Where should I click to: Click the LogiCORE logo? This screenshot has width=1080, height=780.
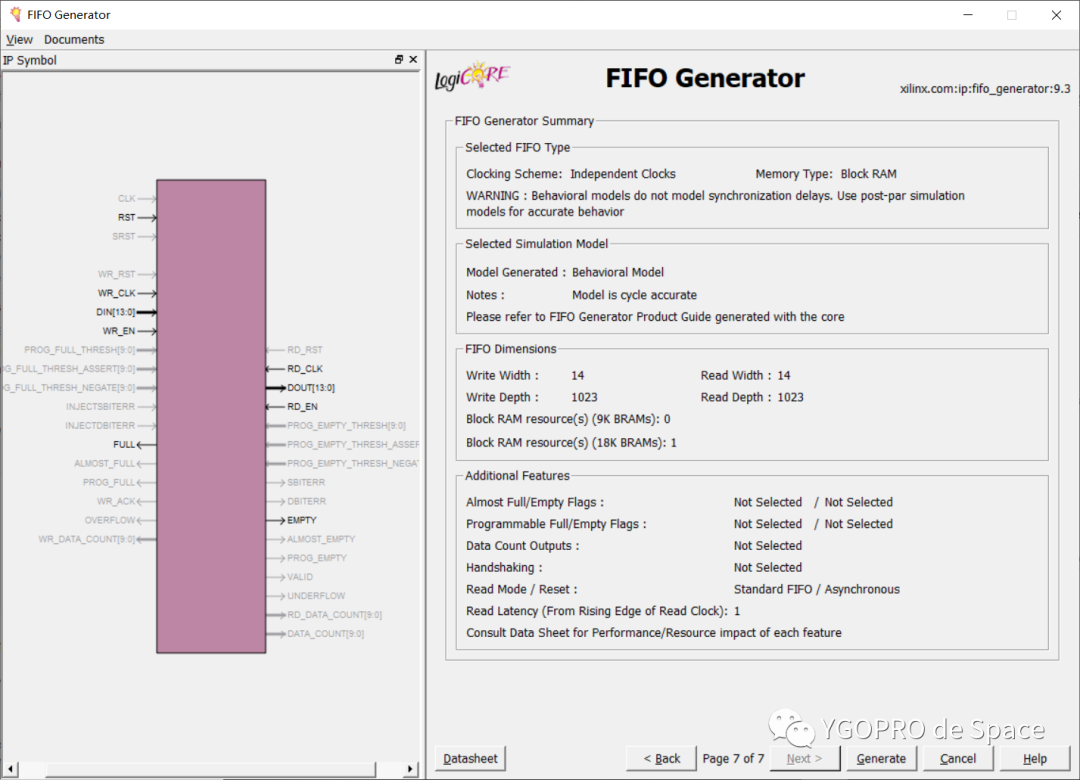point(472,76)
